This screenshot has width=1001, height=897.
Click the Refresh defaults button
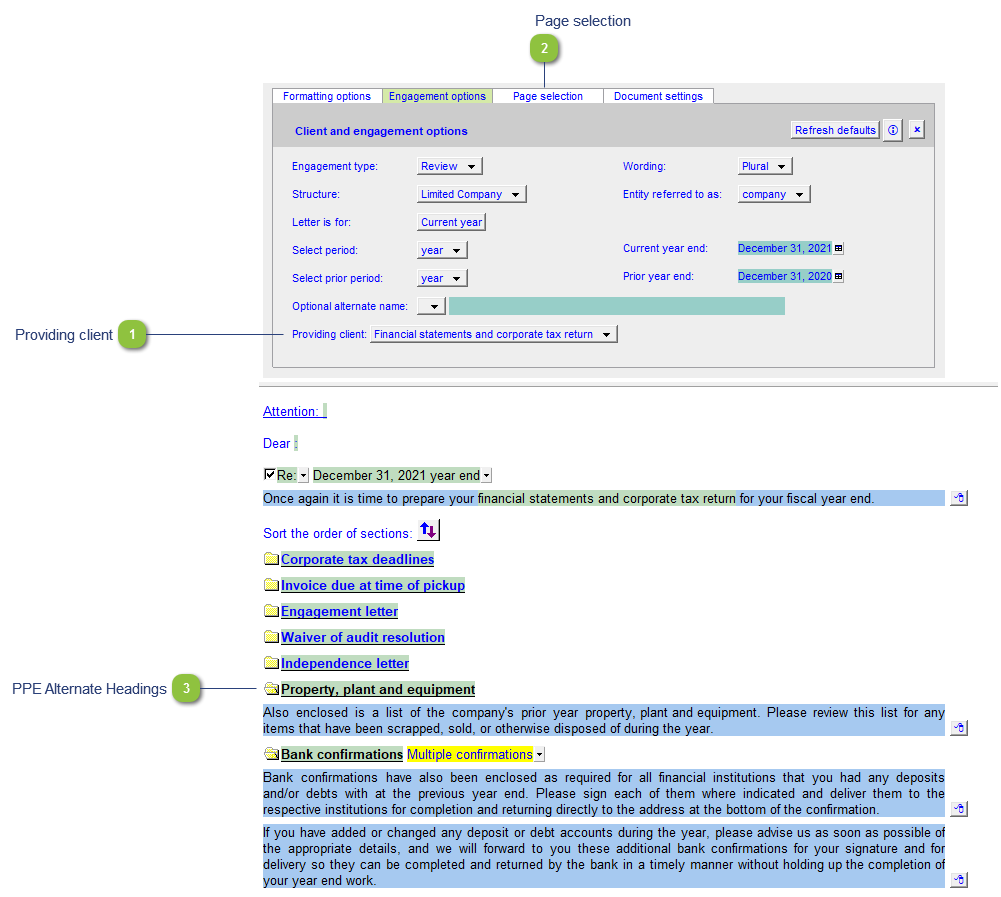pos(835,130)
